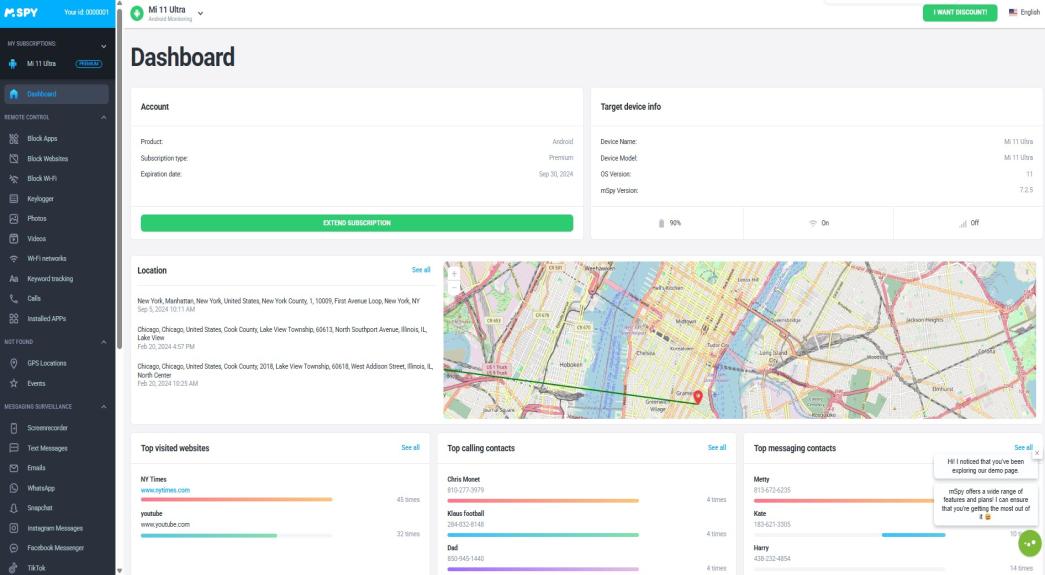Open the Photos section icon
The height and width of the screenshot is (575, 1045).
pyautogui.click(x=14, y=219)
